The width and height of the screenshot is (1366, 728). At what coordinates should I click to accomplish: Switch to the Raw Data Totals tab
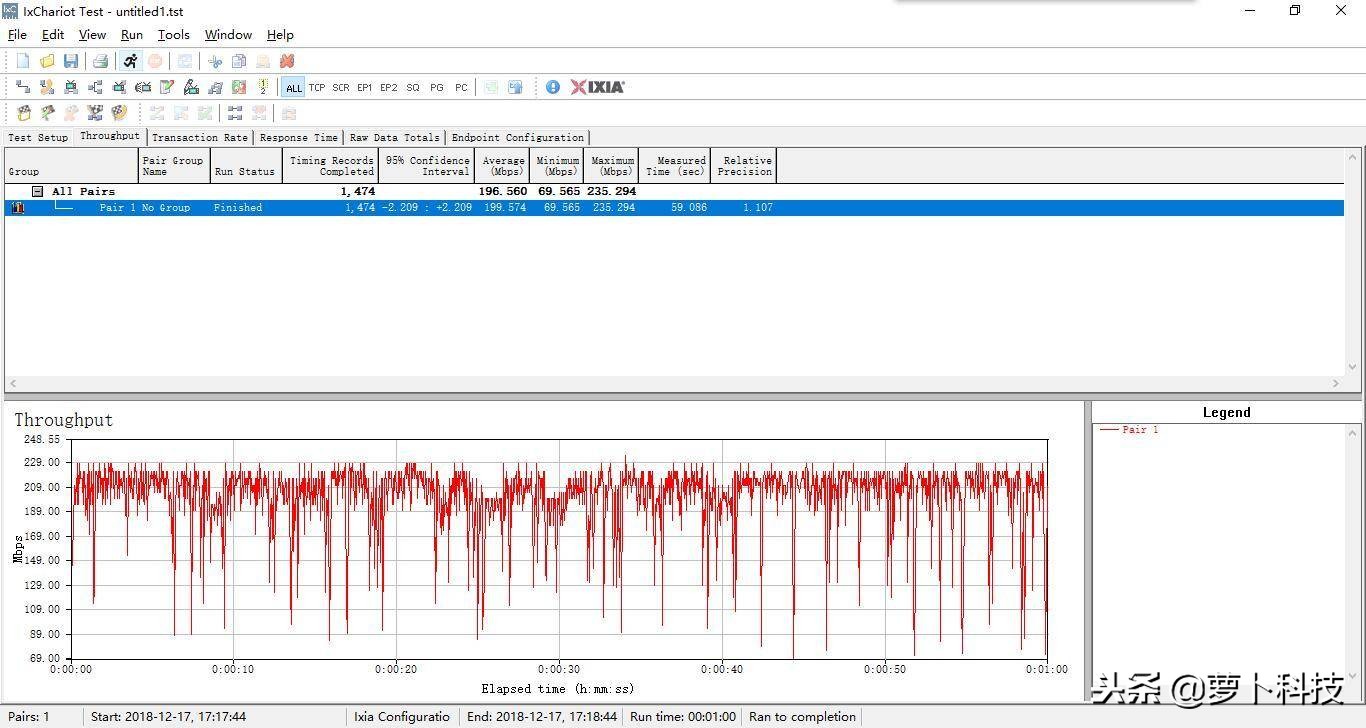point(394,137)
